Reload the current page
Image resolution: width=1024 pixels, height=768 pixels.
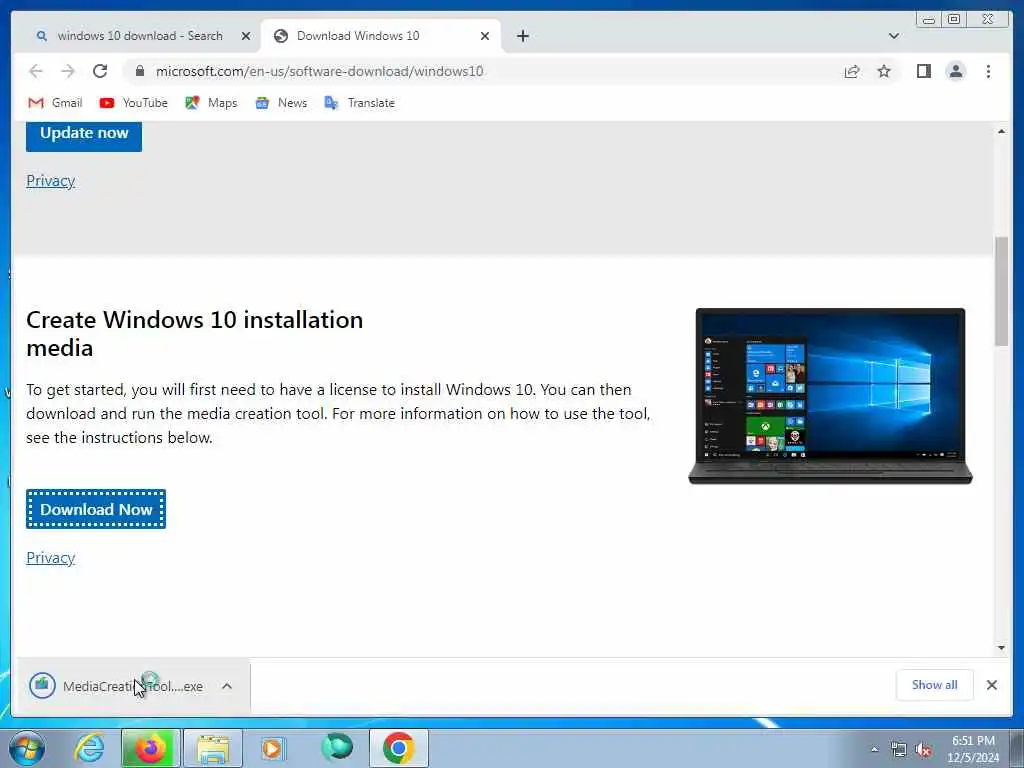click(100, 71)
